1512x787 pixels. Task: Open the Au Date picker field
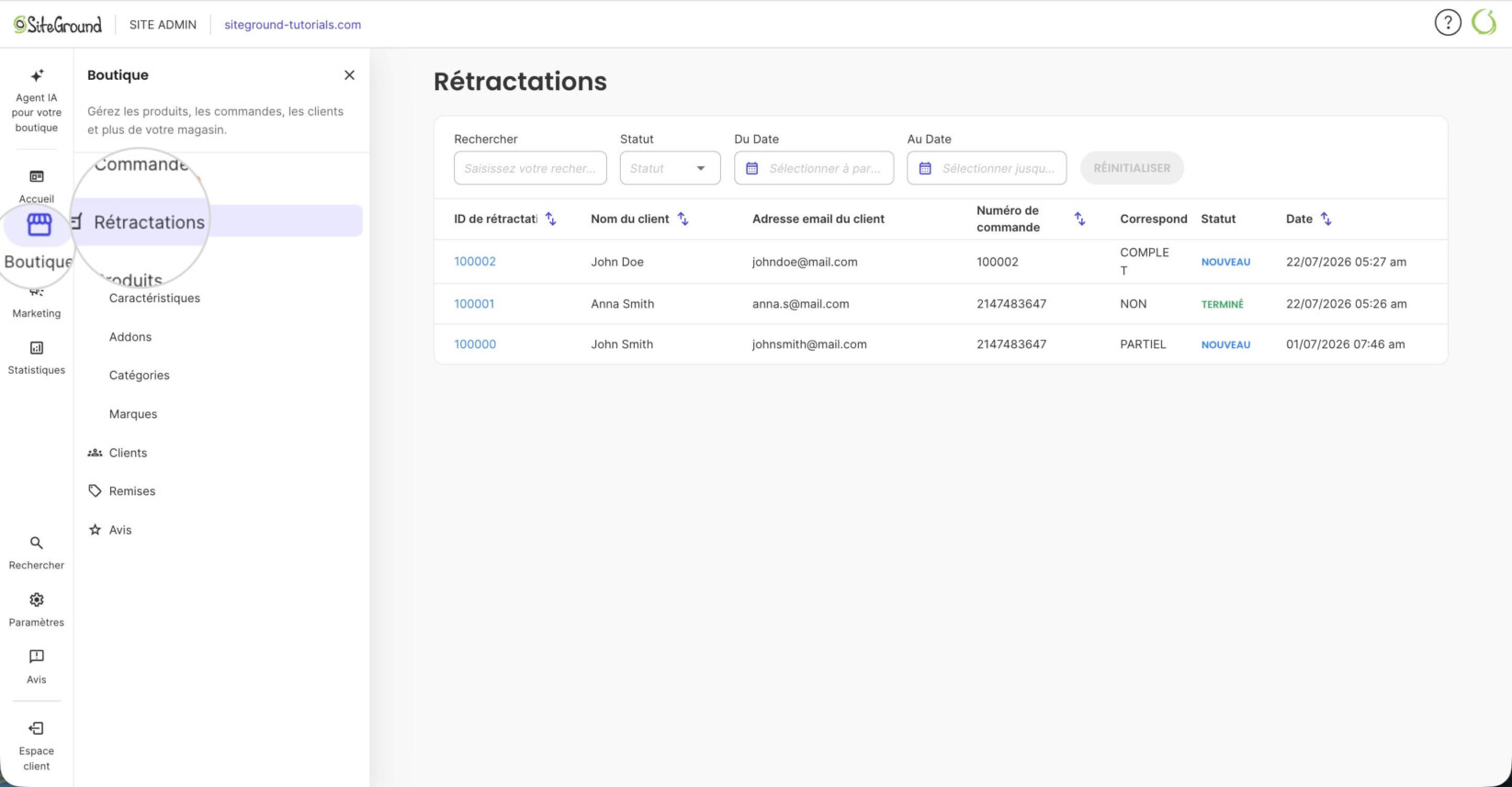[987, 168]
